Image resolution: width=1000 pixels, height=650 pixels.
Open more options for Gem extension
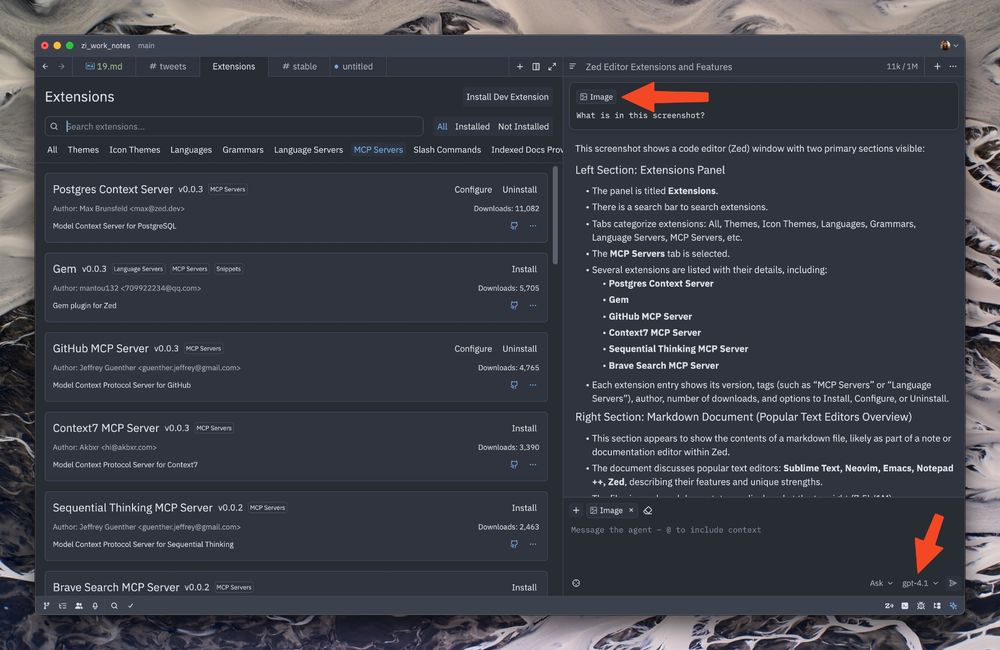tap(533, 306)
